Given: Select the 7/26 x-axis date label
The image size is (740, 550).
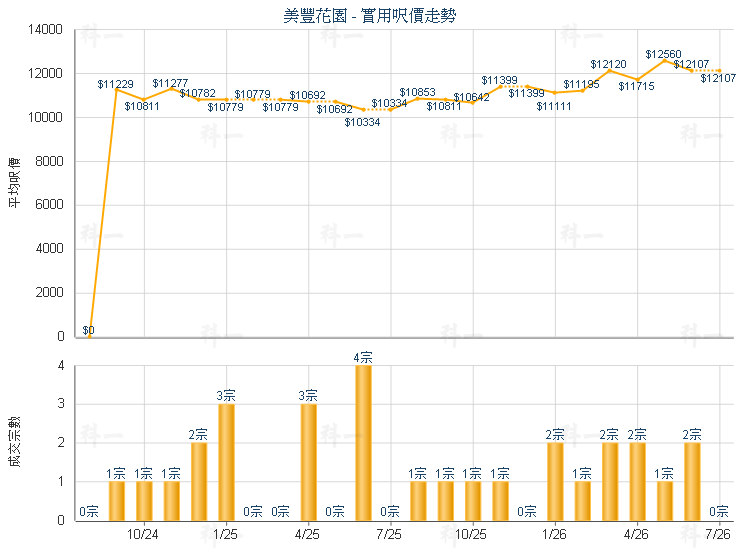Looking at the screenshot, I should coord(718,534).
